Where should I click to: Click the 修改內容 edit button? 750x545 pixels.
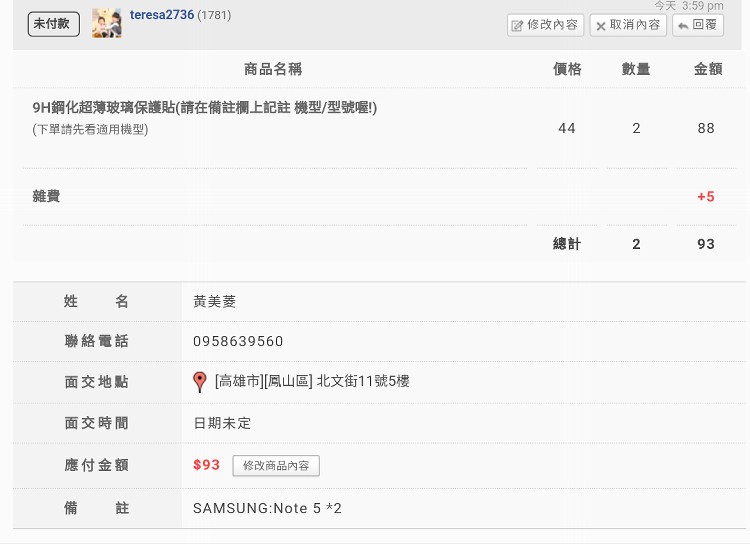545,25
